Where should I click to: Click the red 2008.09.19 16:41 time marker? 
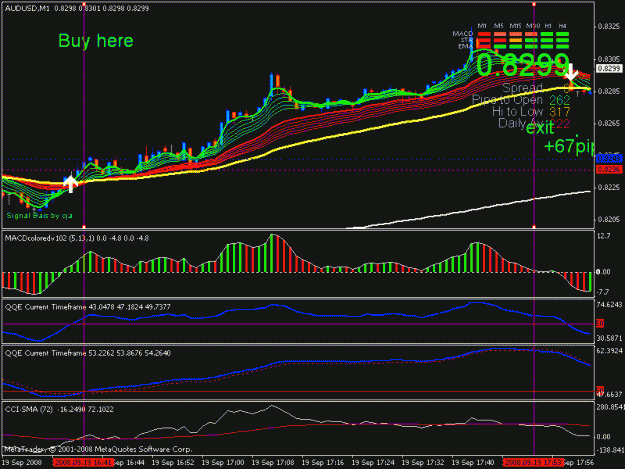[x=83, y=463]
